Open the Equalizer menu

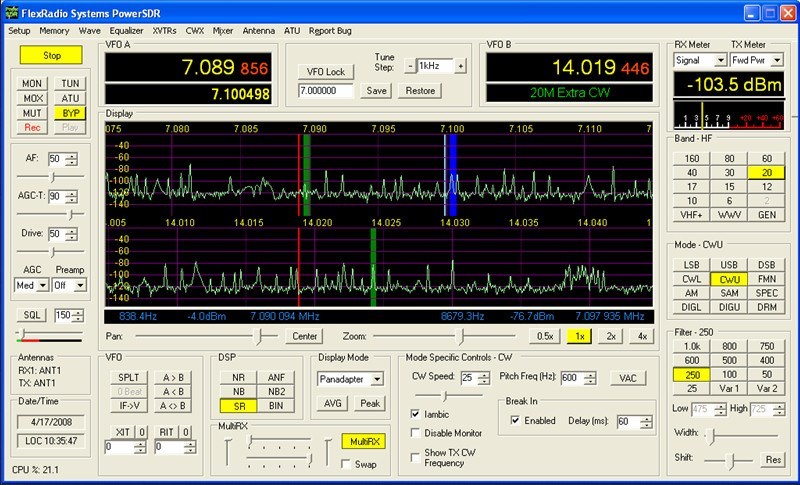coord(126,31)
